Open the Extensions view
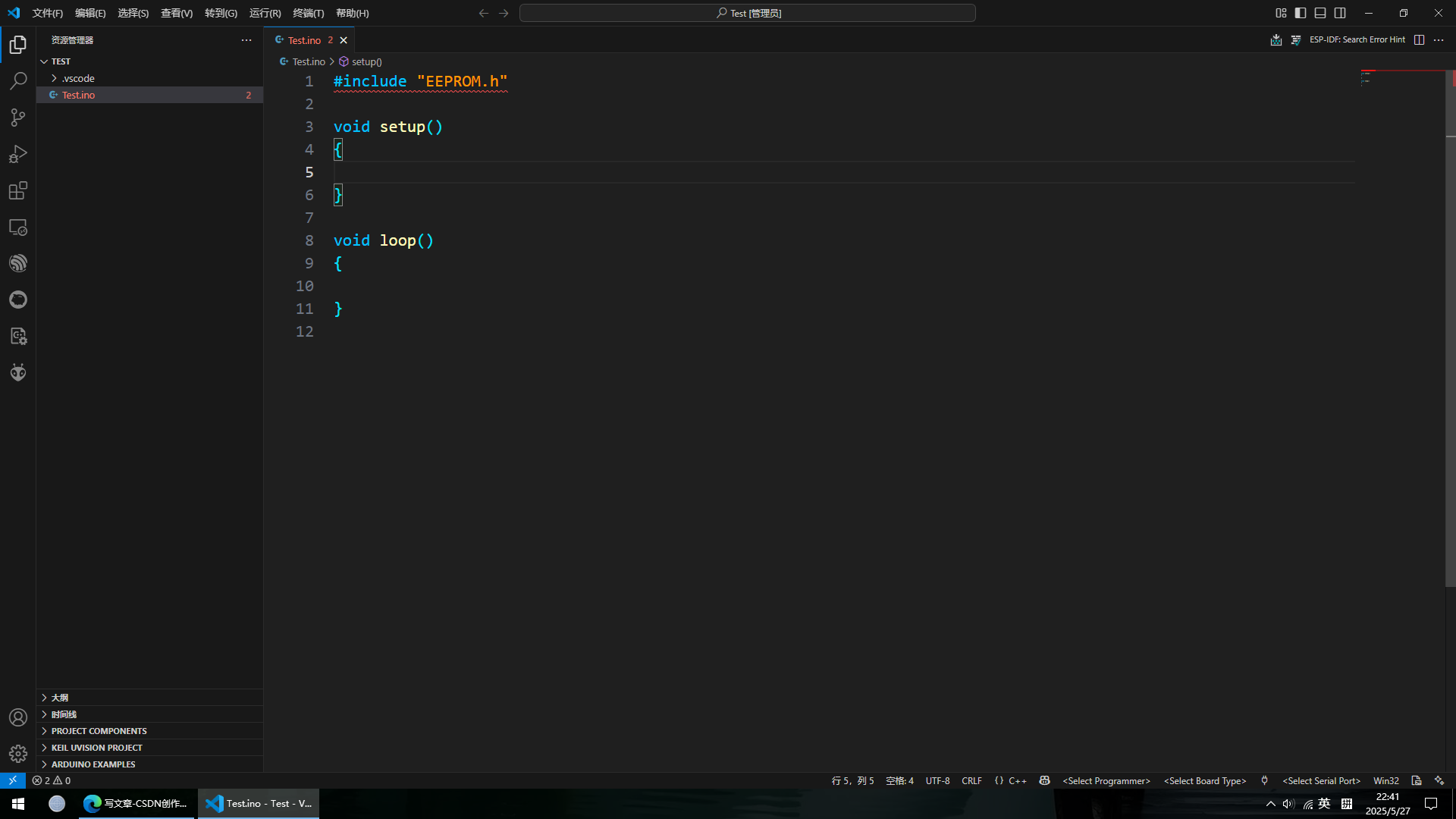The image size is (1456, 819). pyautogui.click(x=18, y=190)
